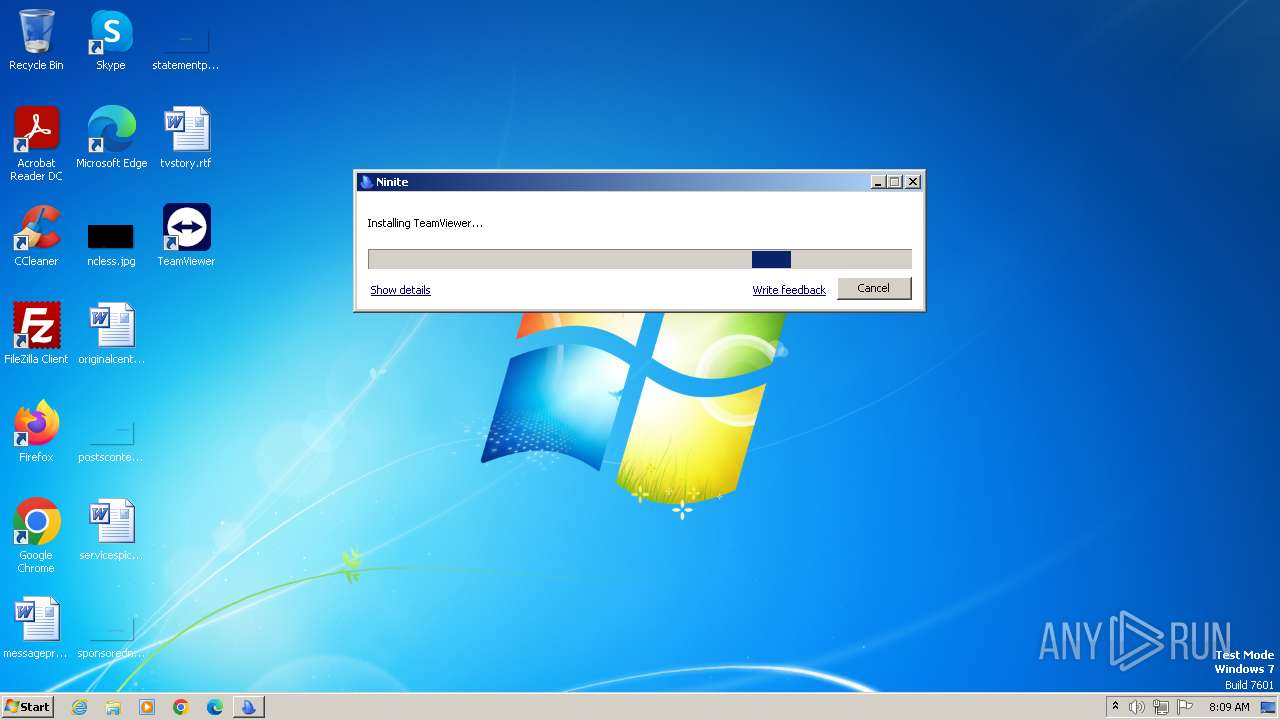This screenshot has width=1280, height=720.
Task: Click the Installing TeamViewer status text
Action: pyautogui.click(x=425, y=223)
